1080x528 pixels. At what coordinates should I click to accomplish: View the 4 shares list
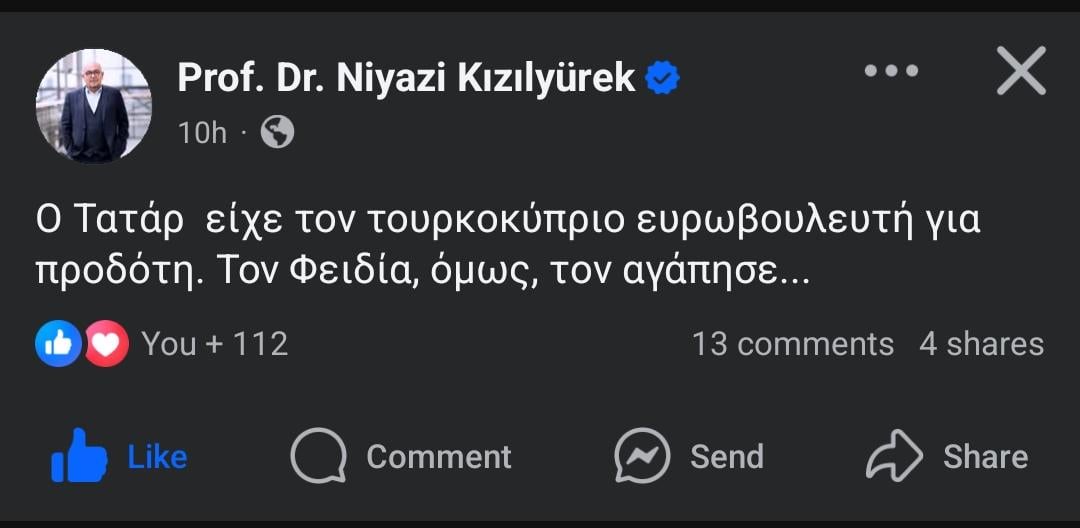point(981,344)
